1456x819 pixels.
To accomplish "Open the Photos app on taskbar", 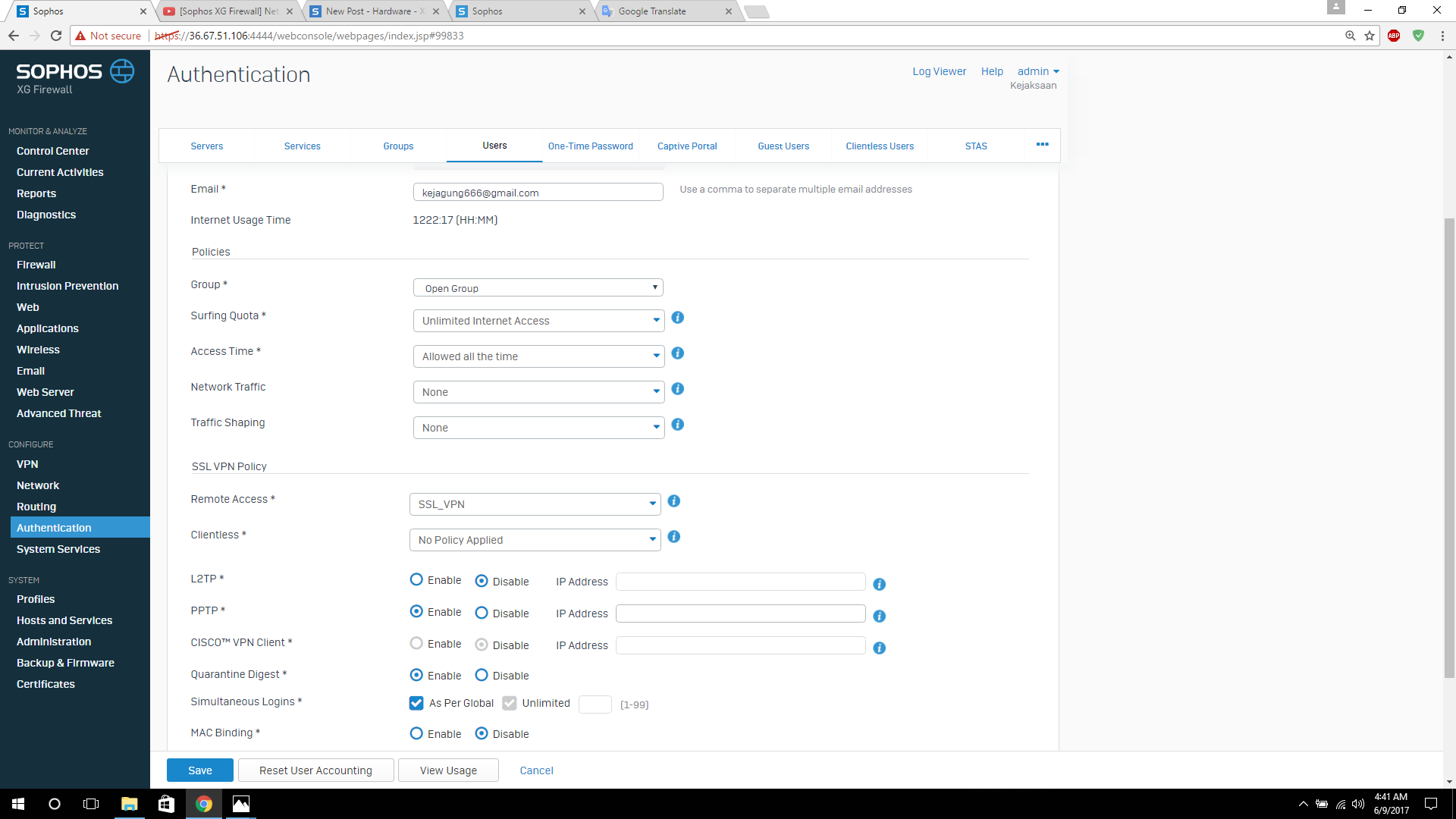I will click(x=241, y=804).
